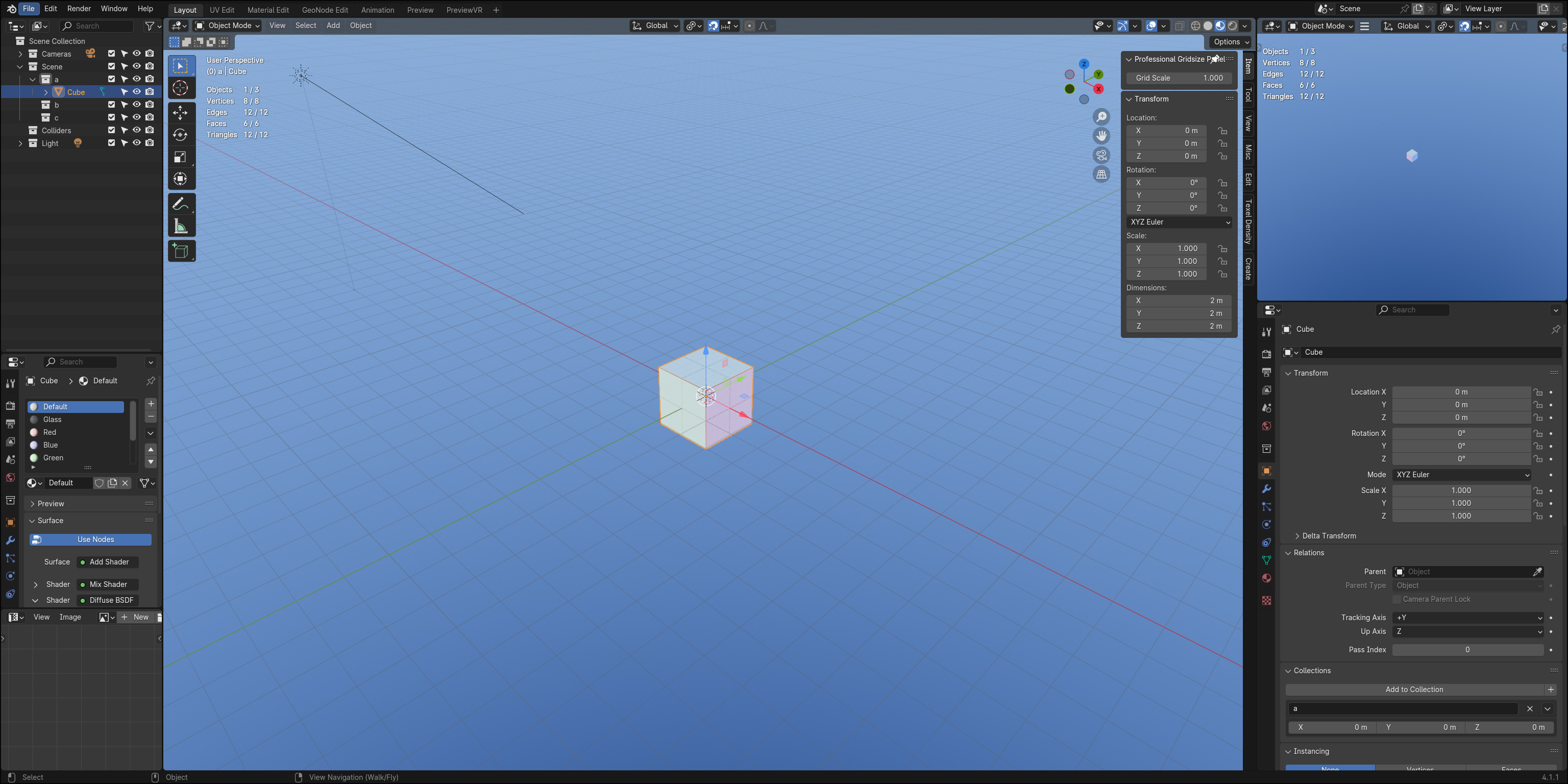The image size is (1568, 784).
Task: Select the Scale tool
Action: 180,157
